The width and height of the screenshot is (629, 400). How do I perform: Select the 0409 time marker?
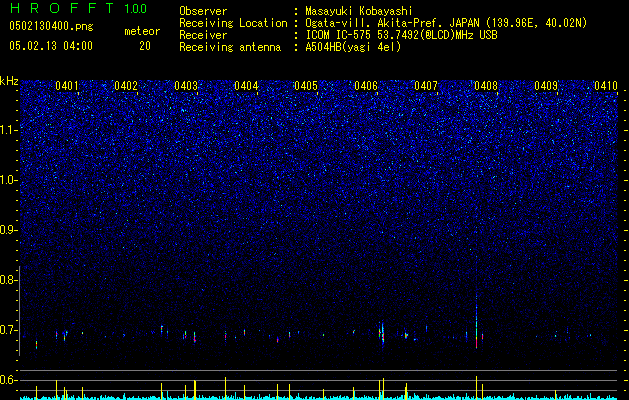[546, 86]
